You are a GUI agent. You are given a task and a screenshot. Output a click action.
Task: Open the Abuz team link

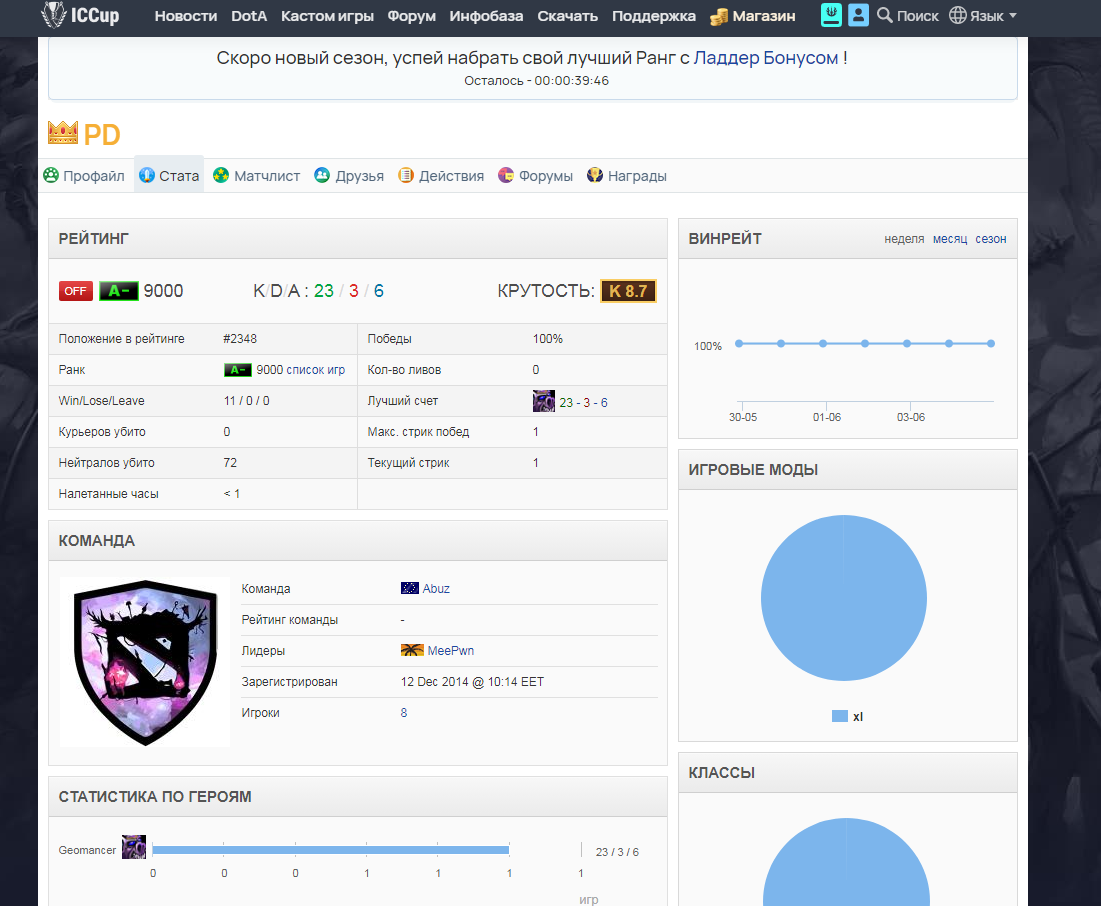[x=435, y=589]
